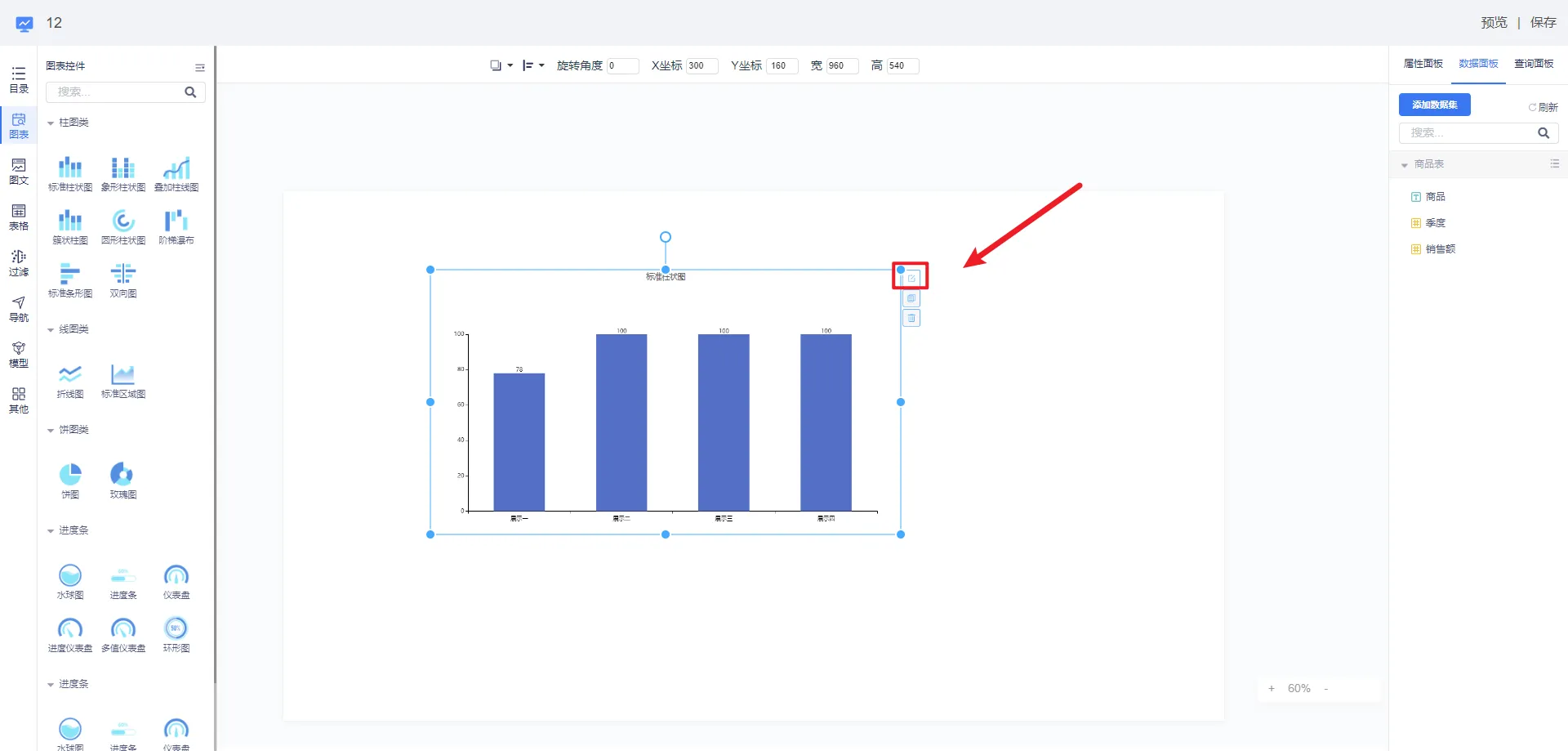Viewport: 1568px width, 751px height.
Task: Click 保存 to save the dashboard
Action: (1543, 23)
